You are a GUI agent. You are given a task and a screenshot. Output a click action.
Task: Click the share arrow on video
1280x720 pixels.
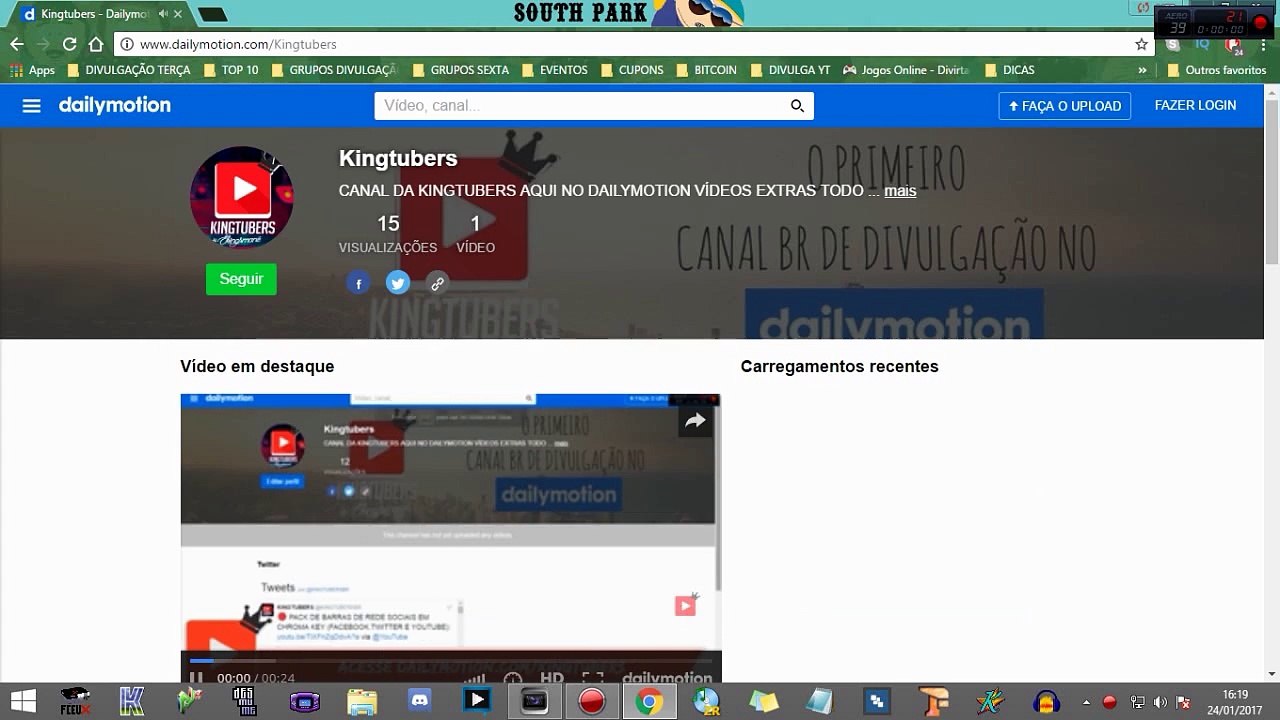tap(695, 421)
